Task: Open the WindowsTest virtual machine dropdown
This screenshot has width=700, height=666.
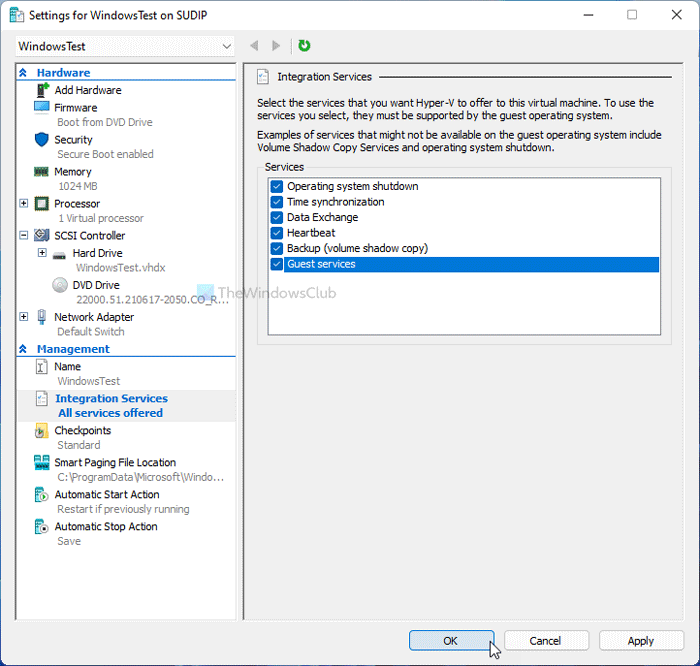Action: pyautogui.click(x=125, y=46)
